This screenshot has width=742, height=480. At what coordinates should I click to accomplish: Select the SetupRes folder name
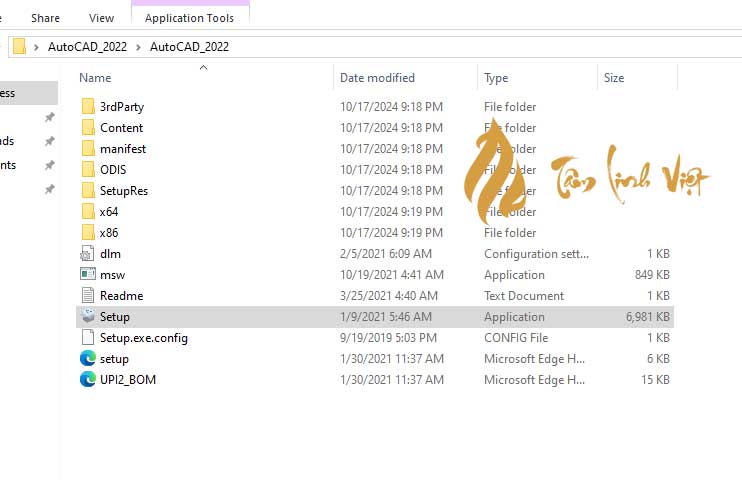[124, 191]
